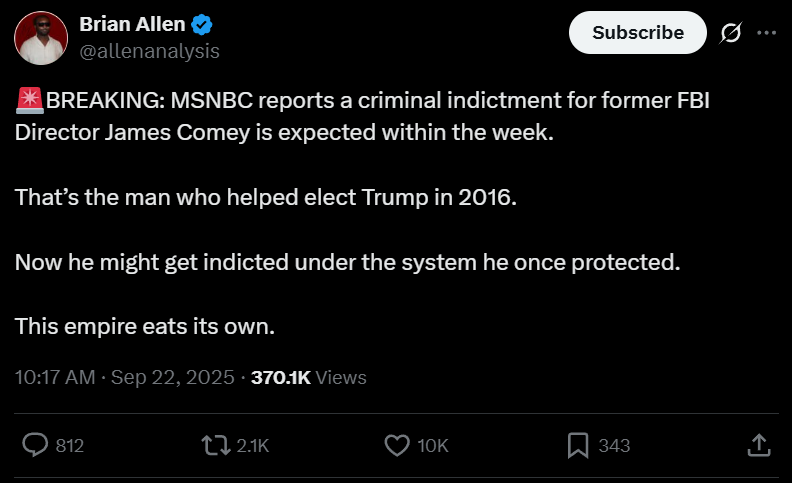This screenshot has width=792, height=483.
Task: Like the post with the heart icon
Action: coord(397,445)
